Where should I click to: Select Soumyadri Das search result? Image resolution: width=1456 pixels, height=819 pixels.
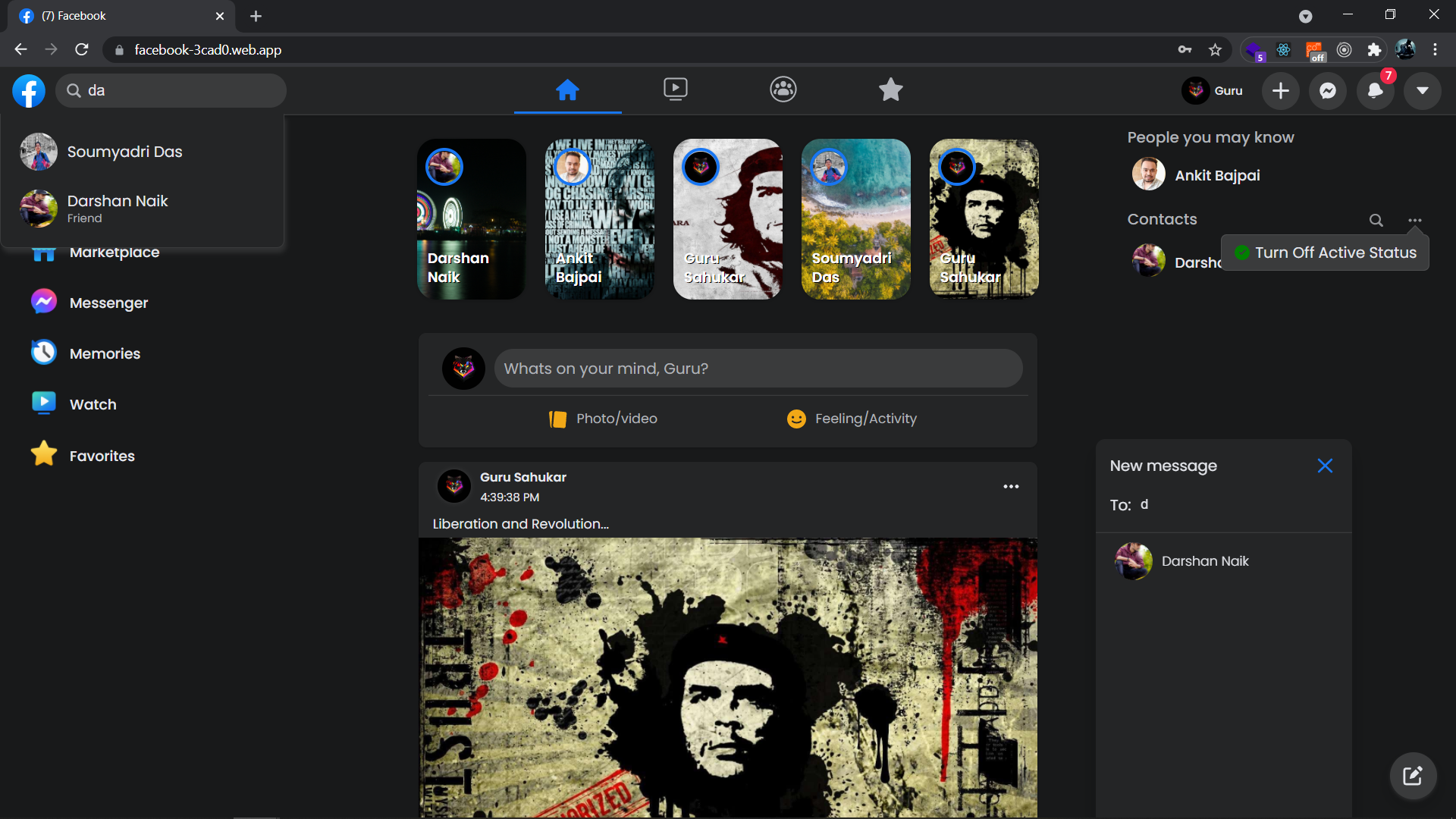(x=143, y=152)
